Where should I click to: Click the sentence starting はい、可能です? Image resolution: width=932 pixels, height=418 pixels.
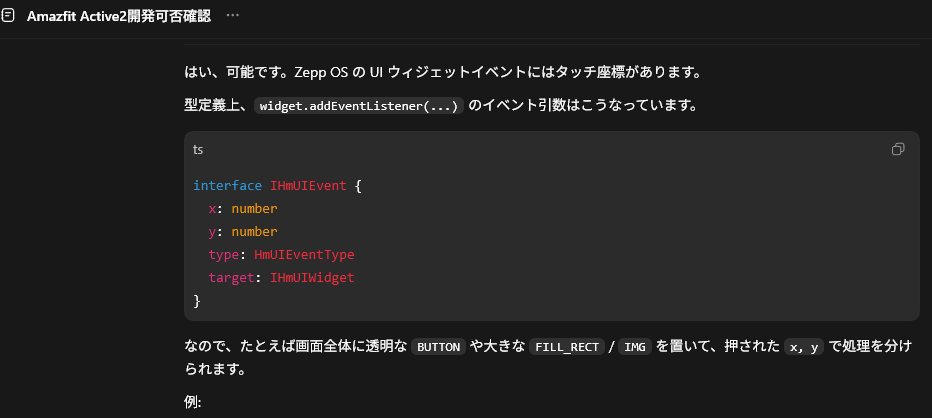(x=443, y=73)
